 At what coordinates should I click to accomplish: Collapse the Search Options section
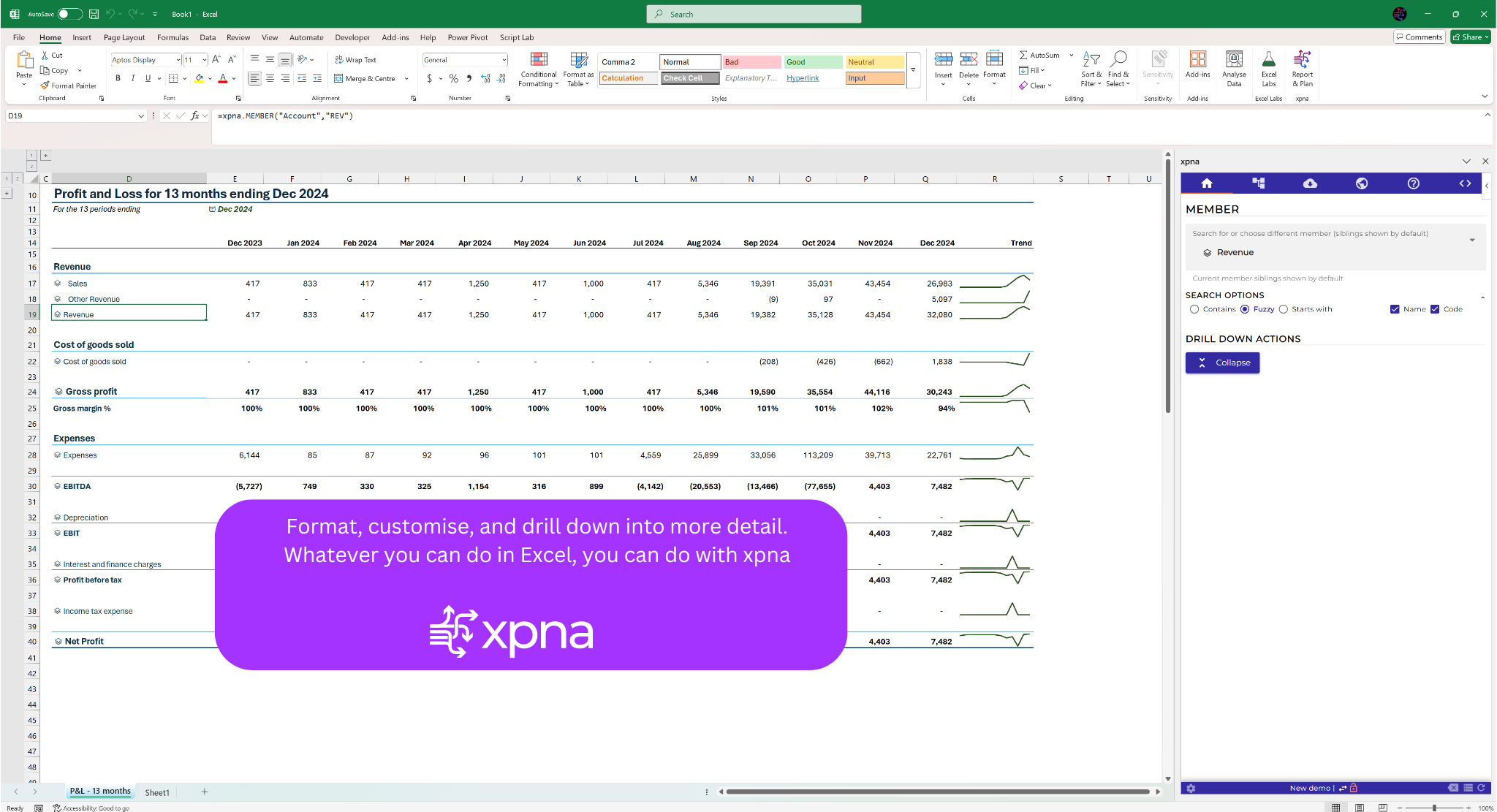[1482, 297]
